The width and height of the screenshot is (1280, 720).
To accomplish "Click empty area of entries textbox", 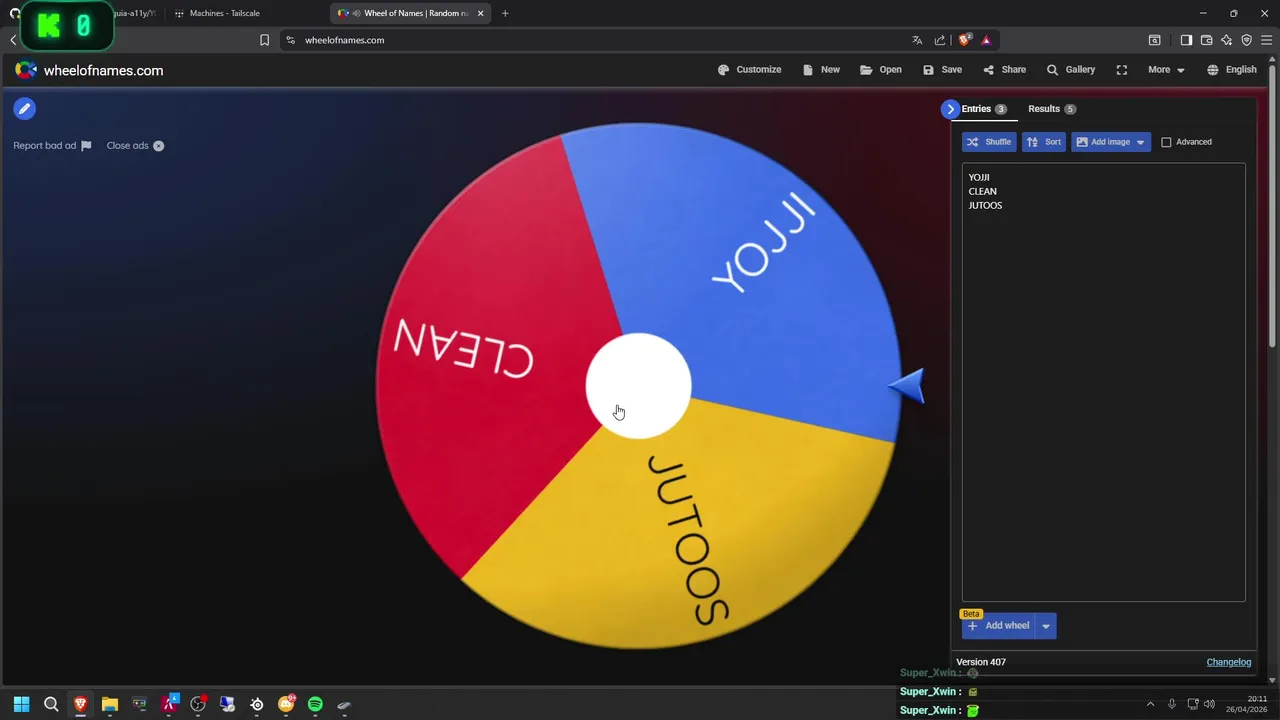I will point(1103,400).
